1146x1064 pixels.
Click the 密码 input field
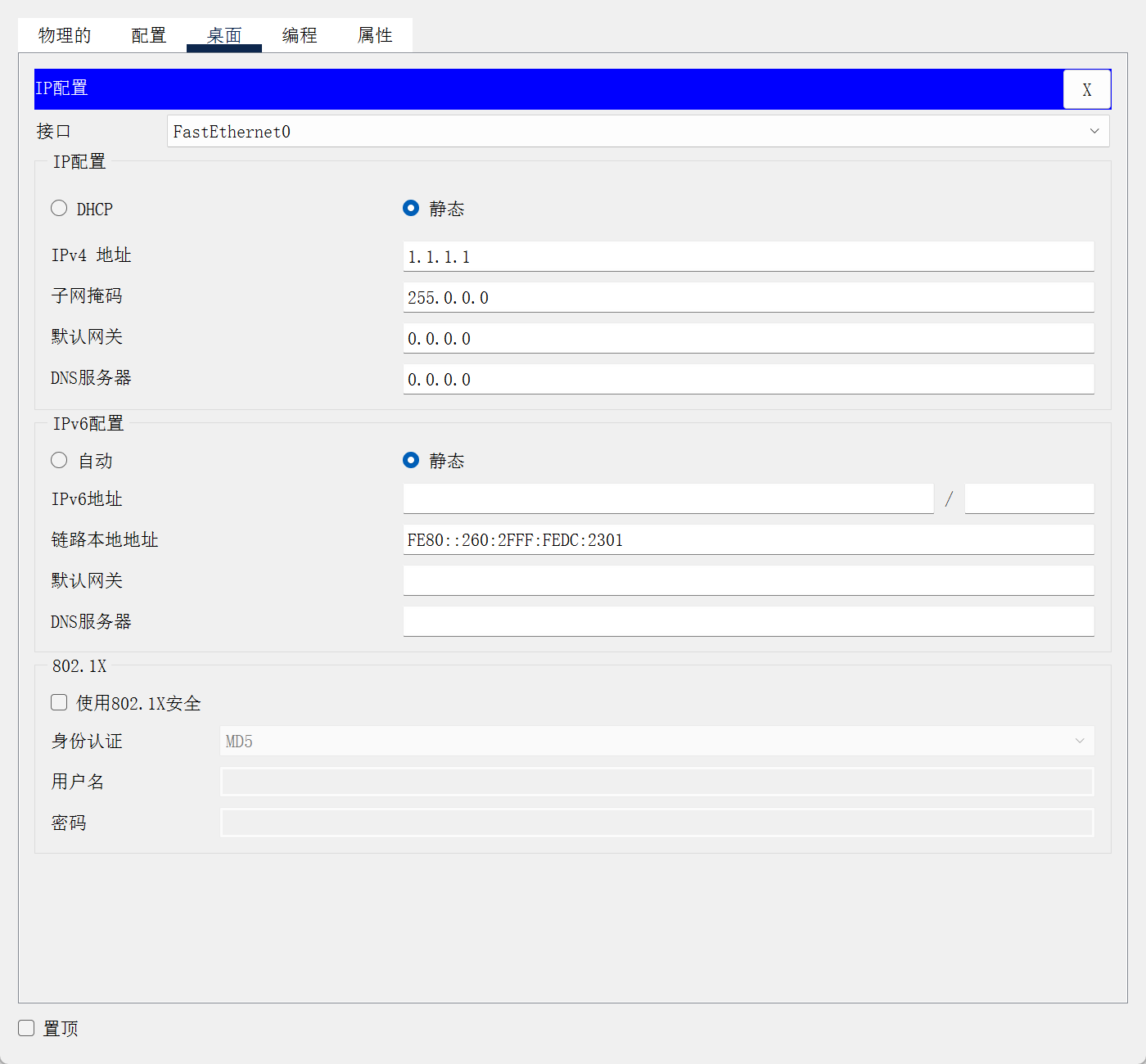657,823
